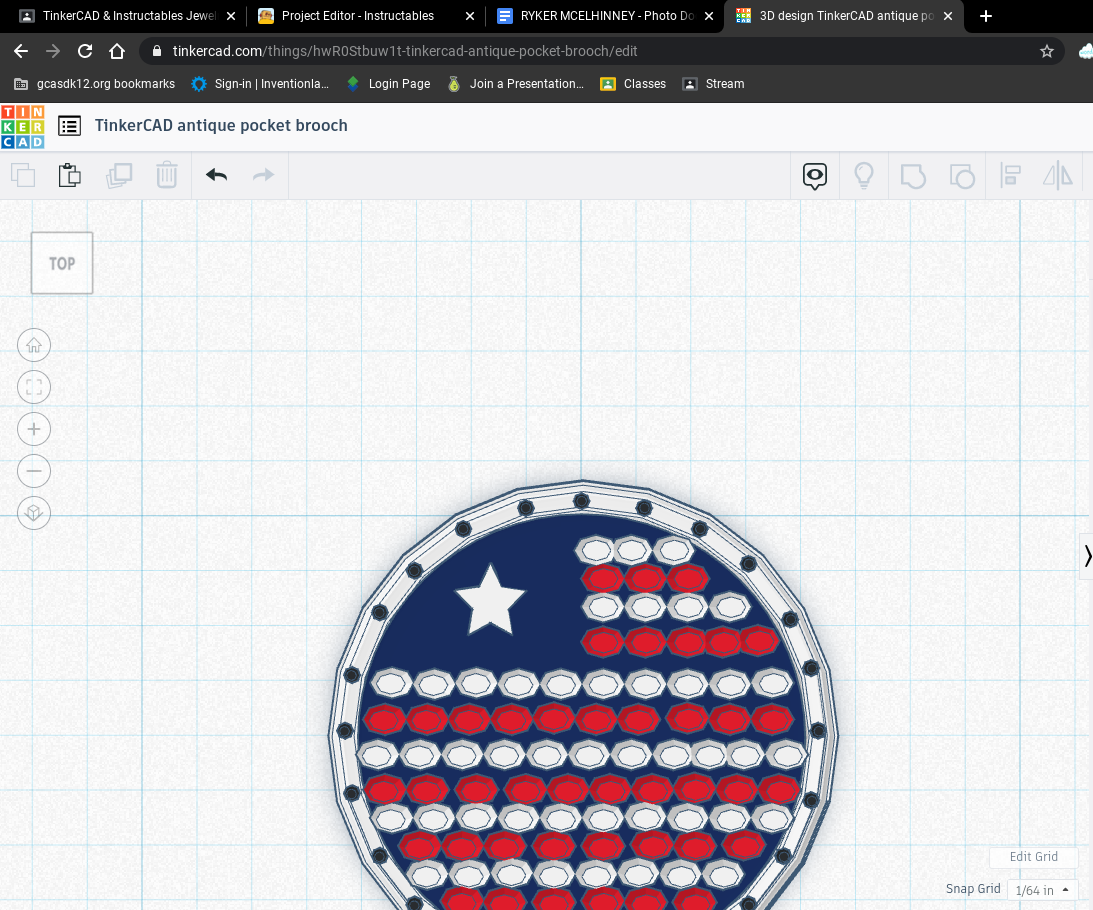This screenshot has width=1093, height=910.
Task: Undo the last action
Action: [x=216, y=175]
